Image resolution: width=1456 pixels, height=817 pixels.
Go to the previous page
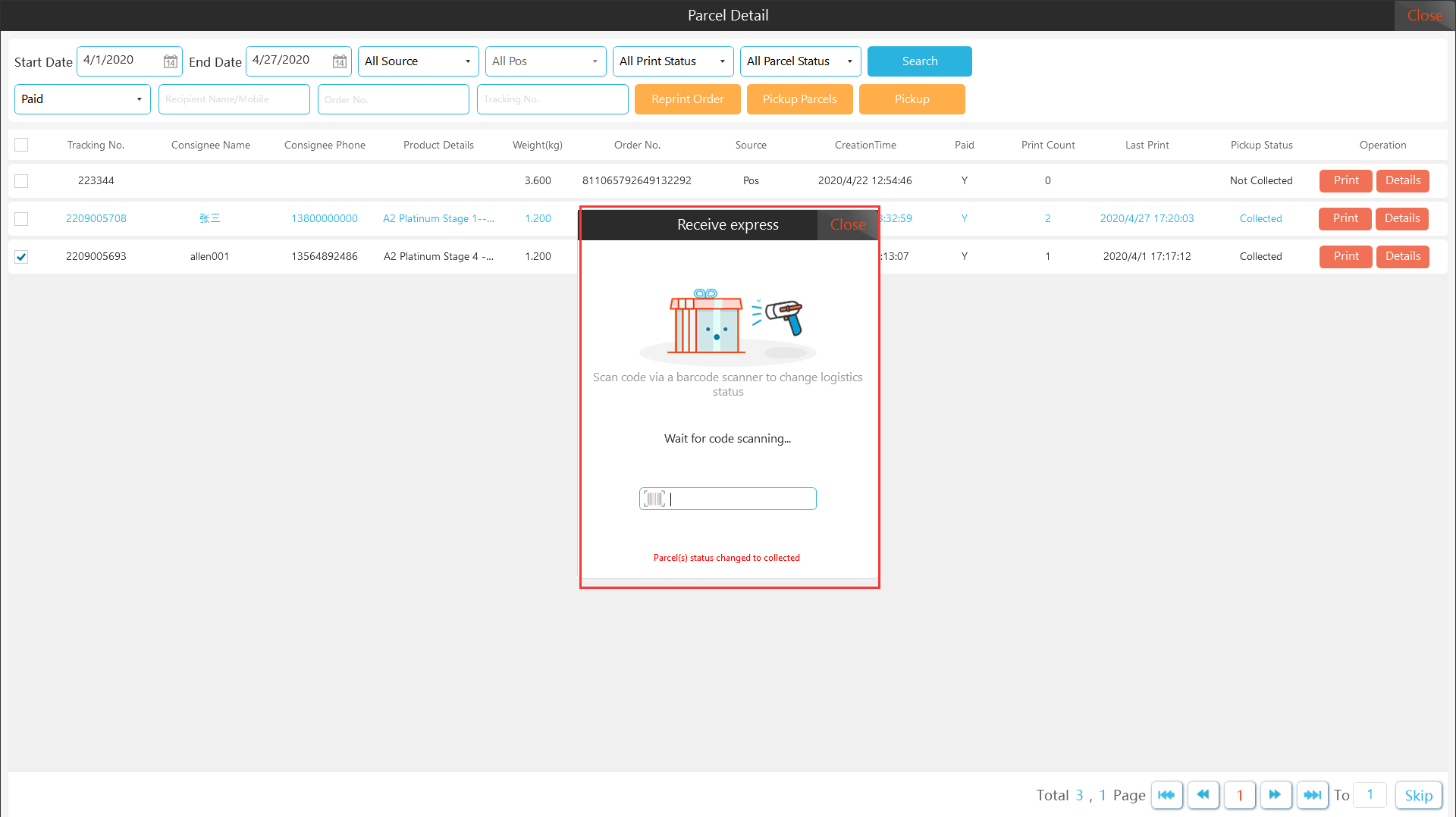[1203, 795]
